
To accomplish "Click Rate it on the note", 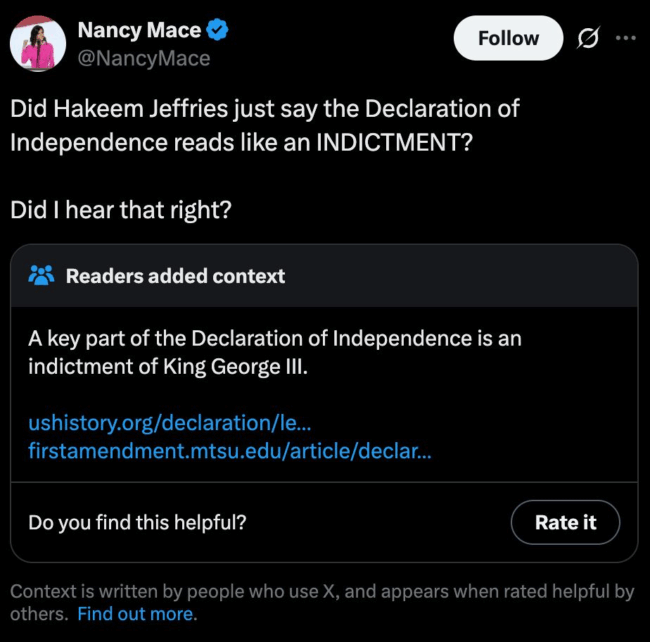I will (x=565, y=522).
